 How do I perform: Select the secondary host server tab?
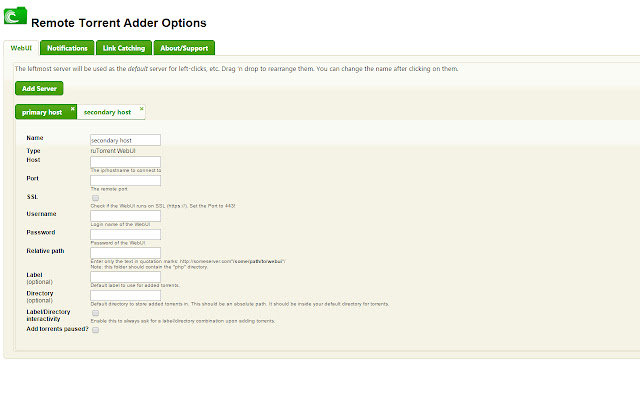pyautogui.click(x=107, y=112)
